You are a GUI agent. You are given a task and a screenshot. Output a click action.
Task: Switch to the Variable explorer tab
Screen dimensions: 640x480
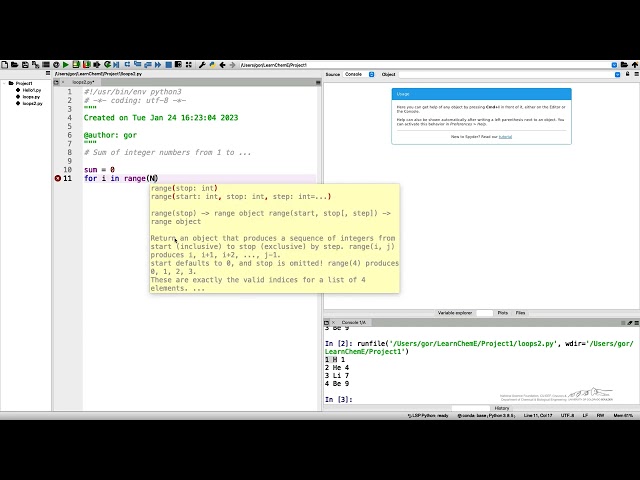tap(455, 313)
